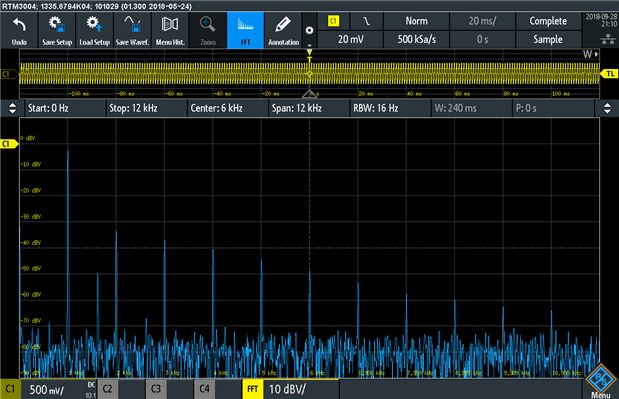The width and height of the screenshot is (619, 399).
Task: Click the yellow C1 trigger source badge
Action: pyautogui.click(x=334, y=21)
